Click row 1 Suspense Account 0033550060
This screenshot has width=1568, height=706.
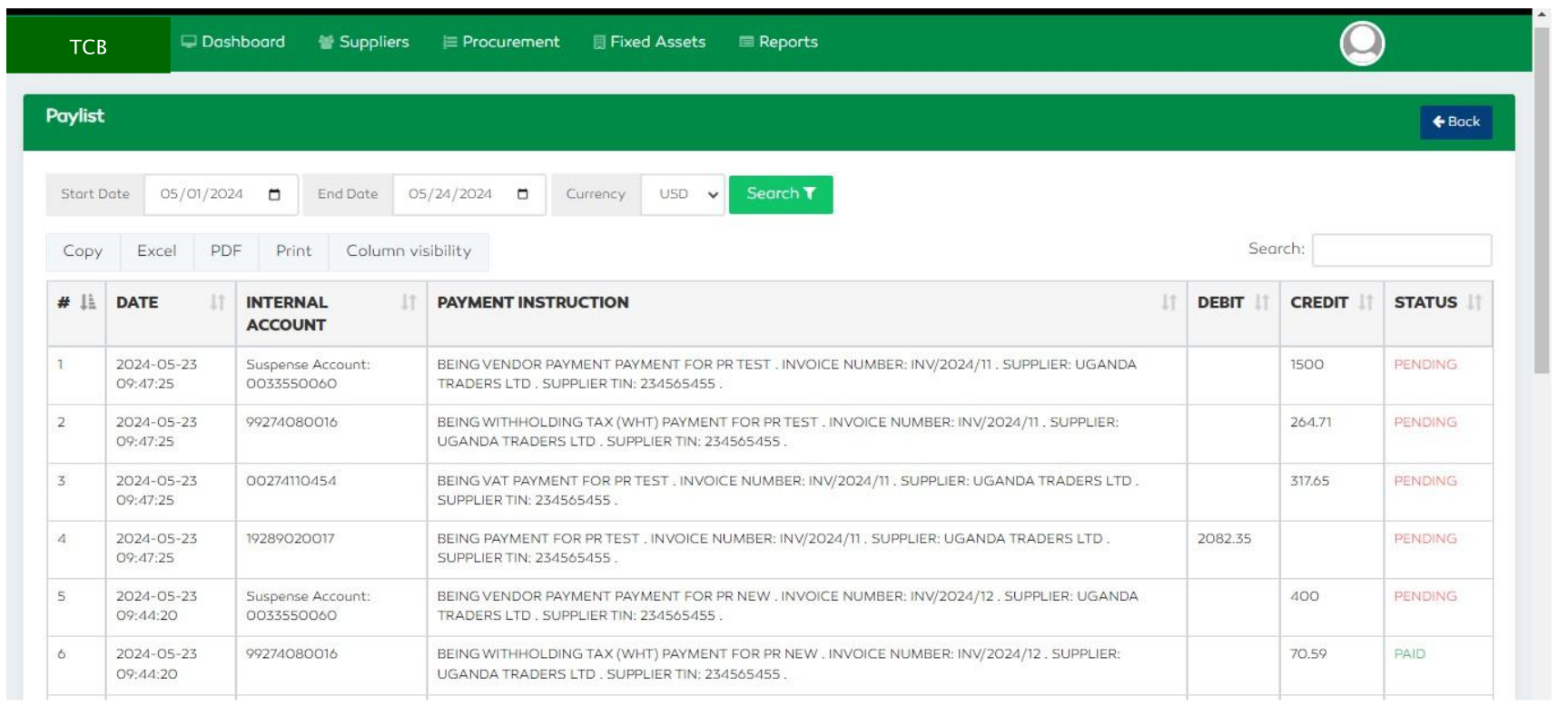click(x=308, y=374)
